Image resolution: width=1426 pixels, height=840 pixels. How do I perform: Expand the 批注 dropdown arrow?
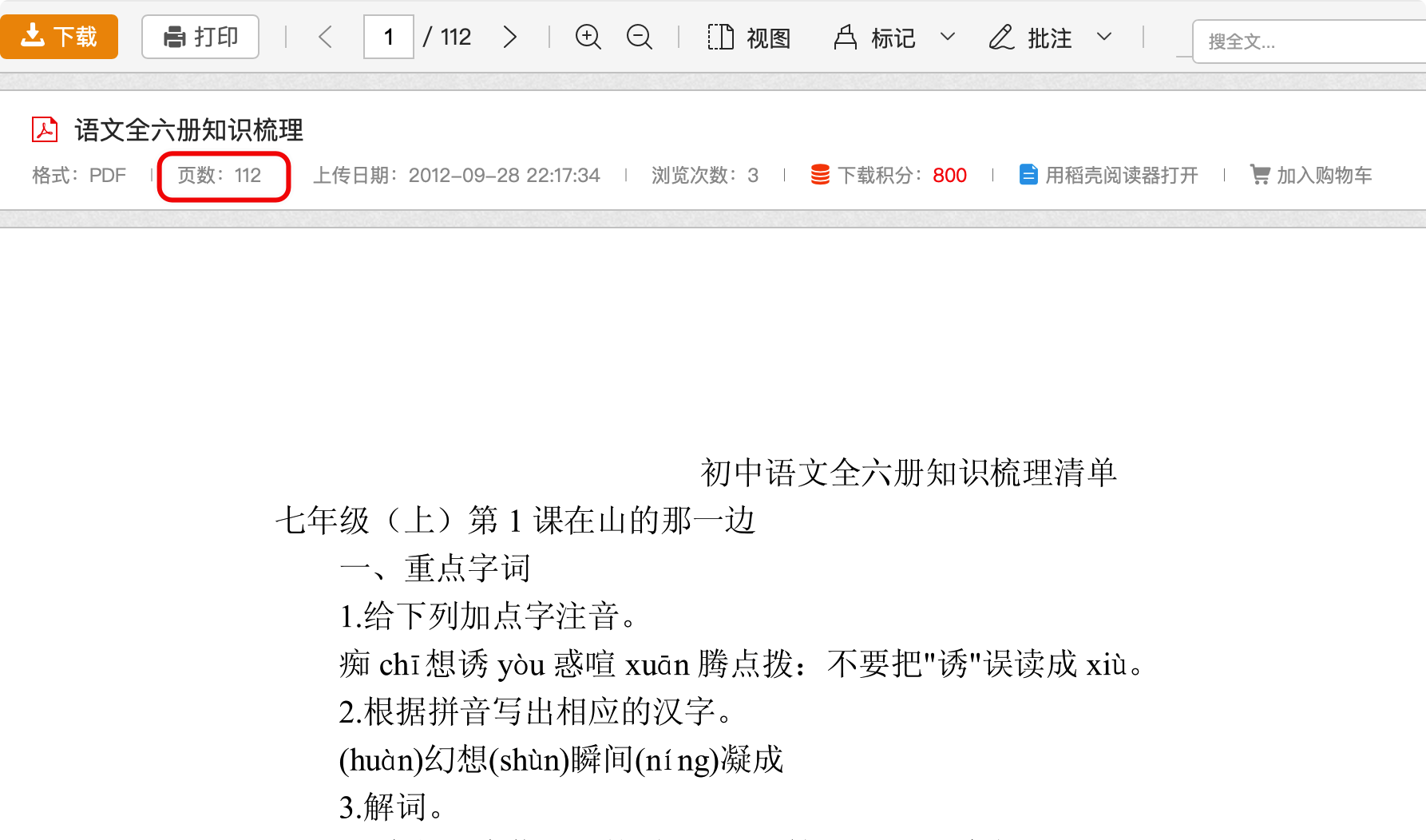pyautogui.click(x=1104, y=37)
